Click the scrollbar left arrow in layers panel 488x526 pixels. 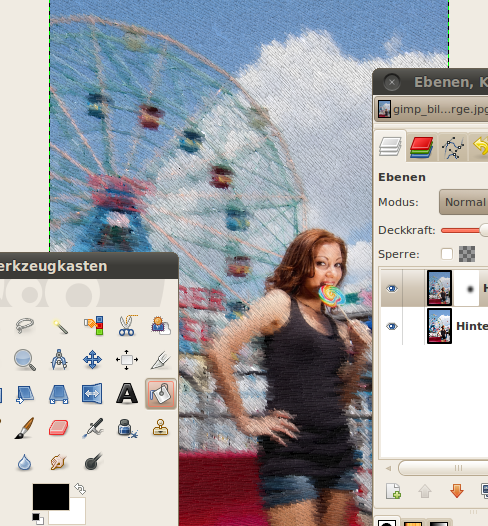(389, 468)
